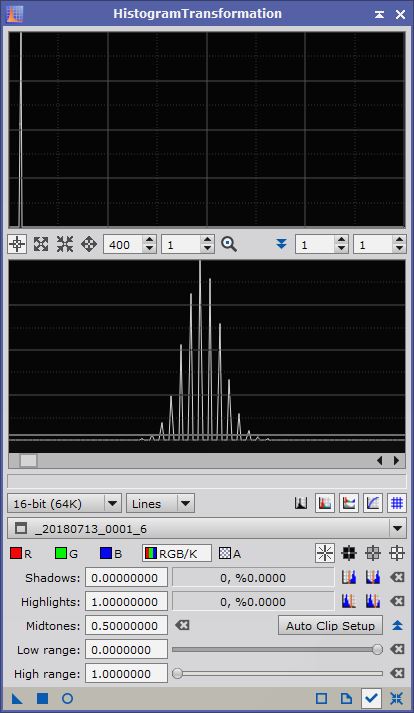414x713 pixels.
Task: Toggle the MTF curve display icon
Action: point(373,503)
